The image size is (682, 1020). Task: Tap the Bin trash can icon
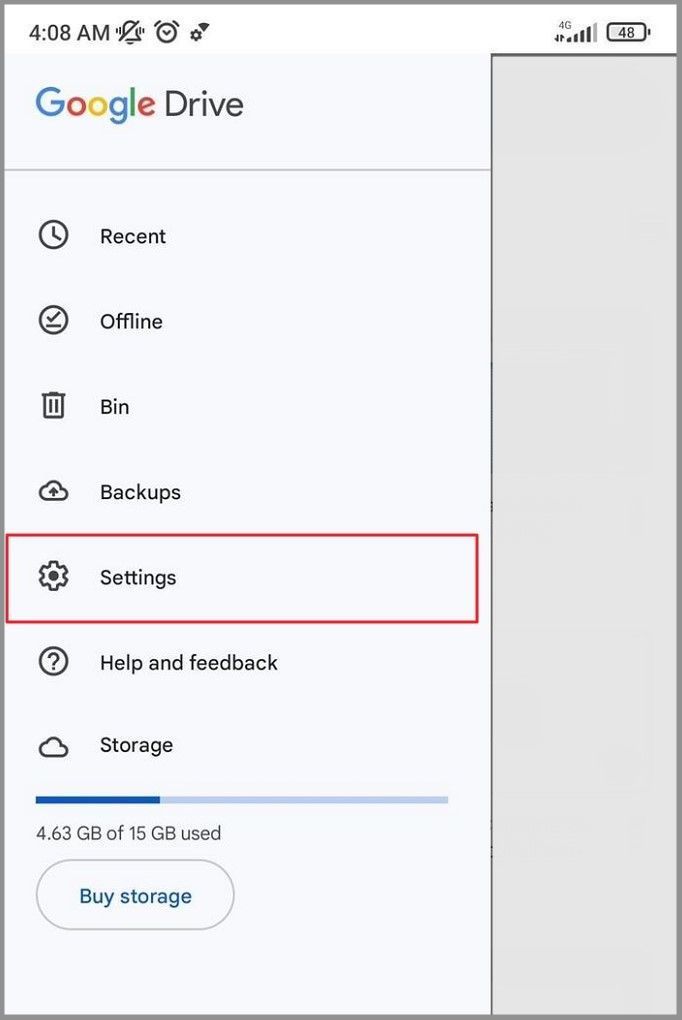[x=53, y=406]
